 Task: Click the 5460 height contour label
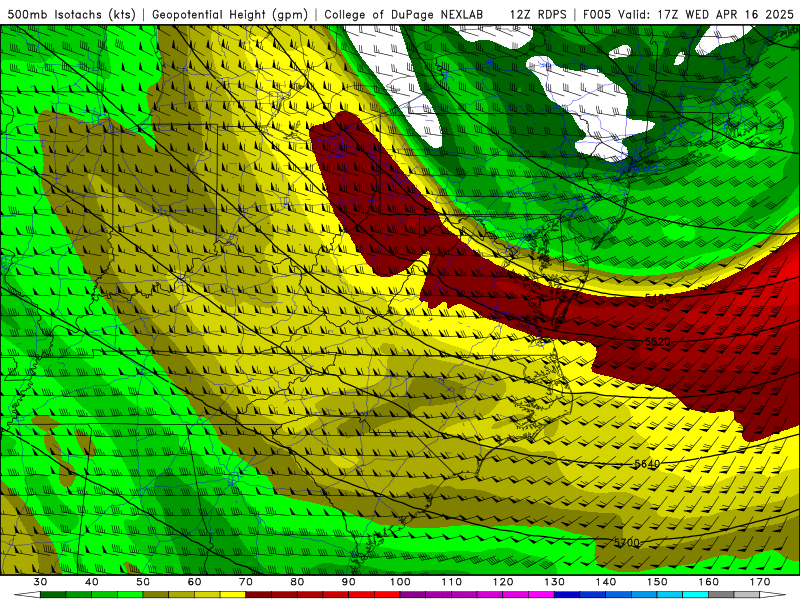point(658,298)
